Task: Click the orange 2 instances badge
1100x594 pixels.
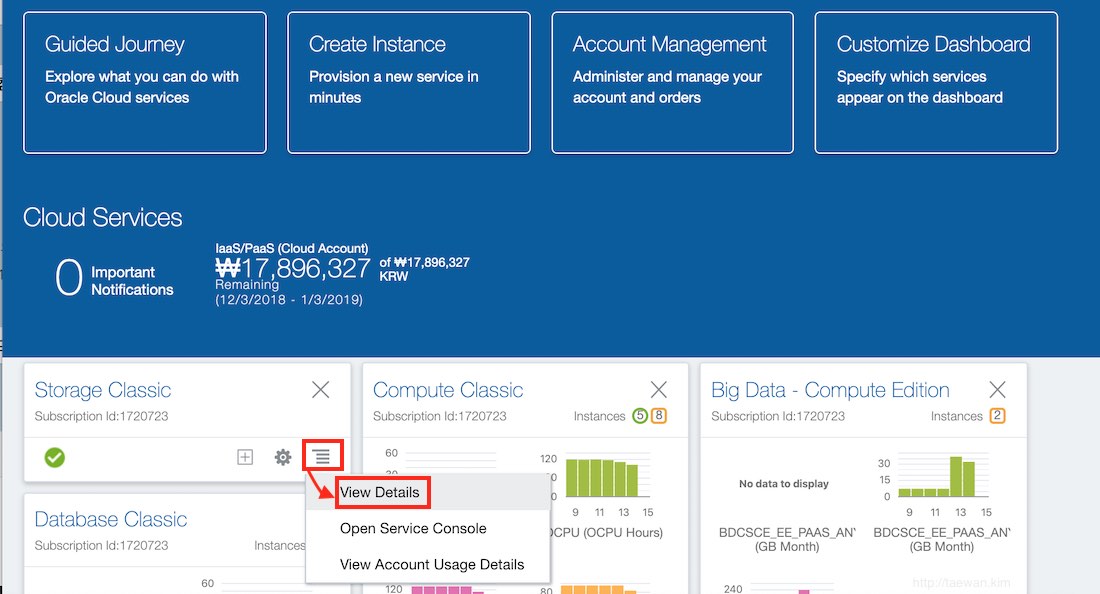Action: click(998, 416)
